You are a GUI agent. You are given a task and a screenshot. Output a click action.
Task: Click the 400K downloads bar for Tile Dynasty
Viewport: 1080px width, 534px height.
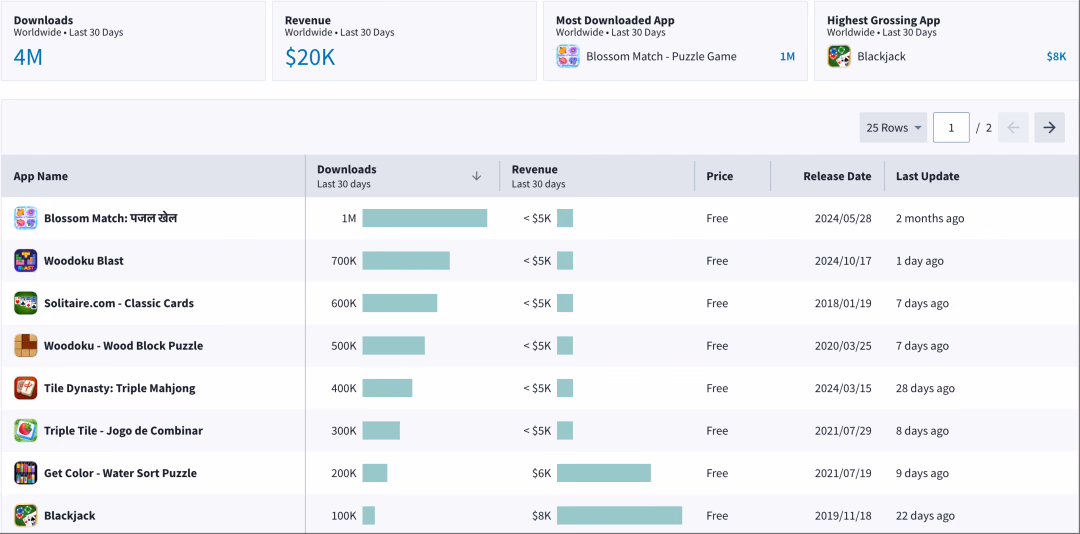387,388
